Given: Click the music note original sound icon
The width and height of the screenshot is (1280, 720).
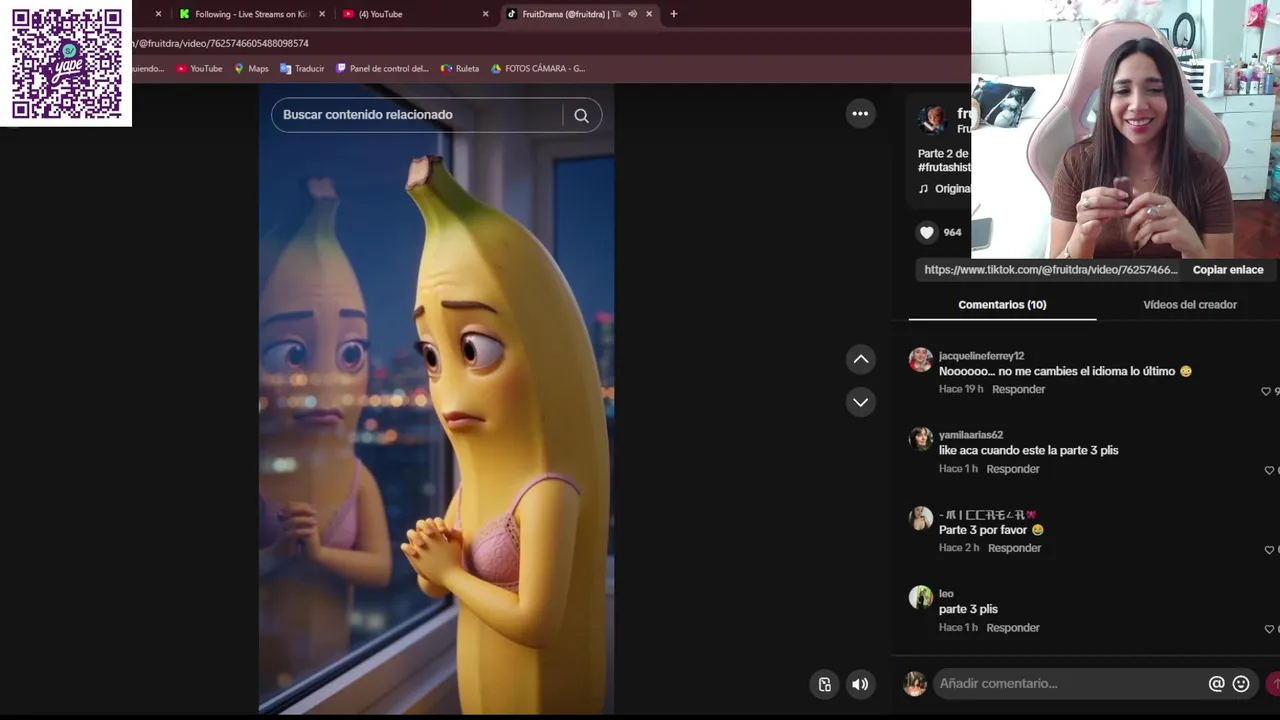Looking at the screenshot, I should tap(923, 189).
